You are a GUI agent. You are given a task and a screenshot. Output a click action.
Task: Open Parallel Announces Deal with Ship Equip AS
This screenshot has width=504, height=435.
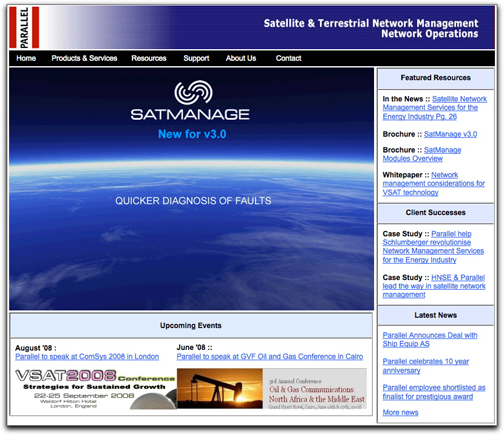(x=430, y=339)
